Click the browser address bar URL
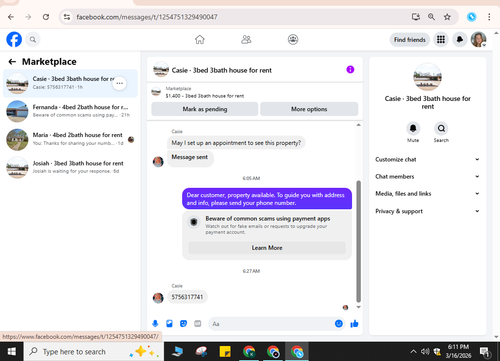Screen dimensions: 500x361 [147, 17]
